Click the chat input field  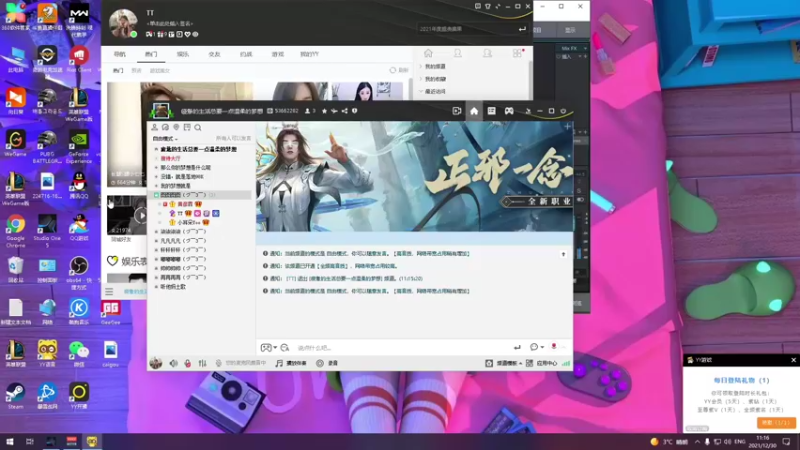(x=403, y=347)
